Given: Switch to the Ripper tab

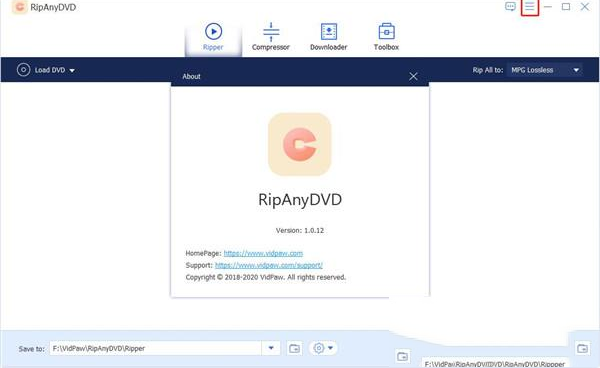Looking at the screenshot, I should tap(213, 37).
